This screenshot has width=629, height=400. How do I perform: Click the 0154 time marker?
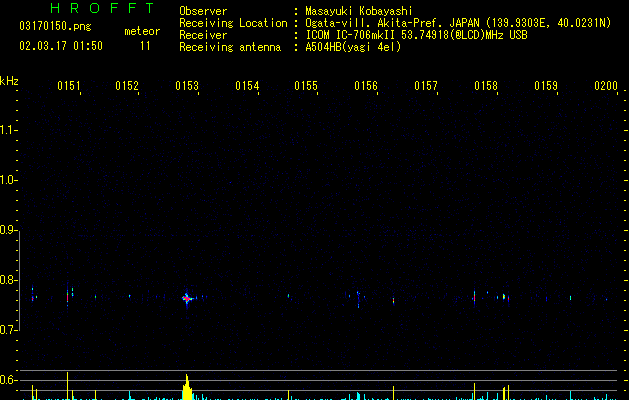tap(247, 86)
